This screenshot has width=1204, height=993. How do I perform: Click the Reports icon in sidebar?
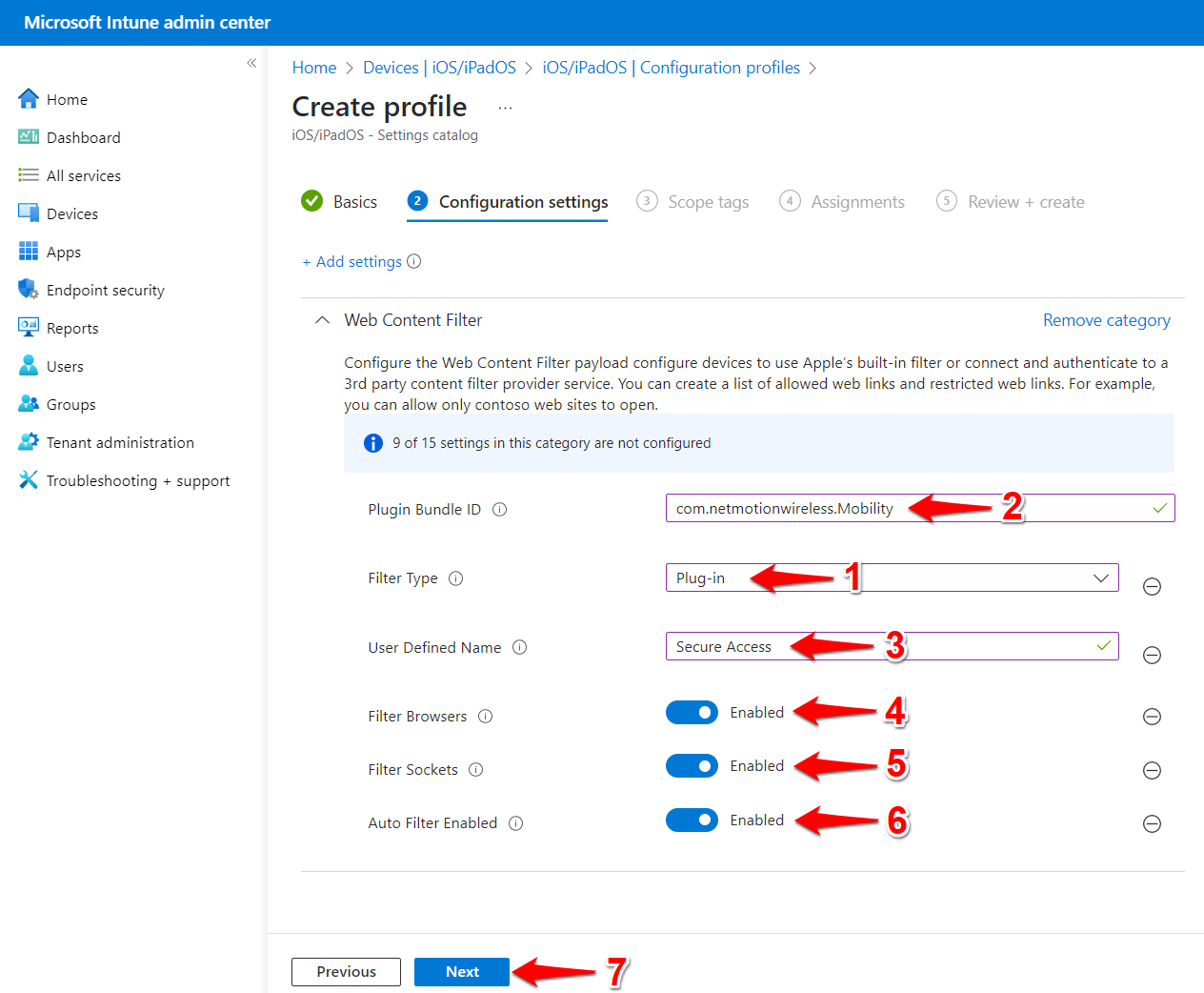29,327
